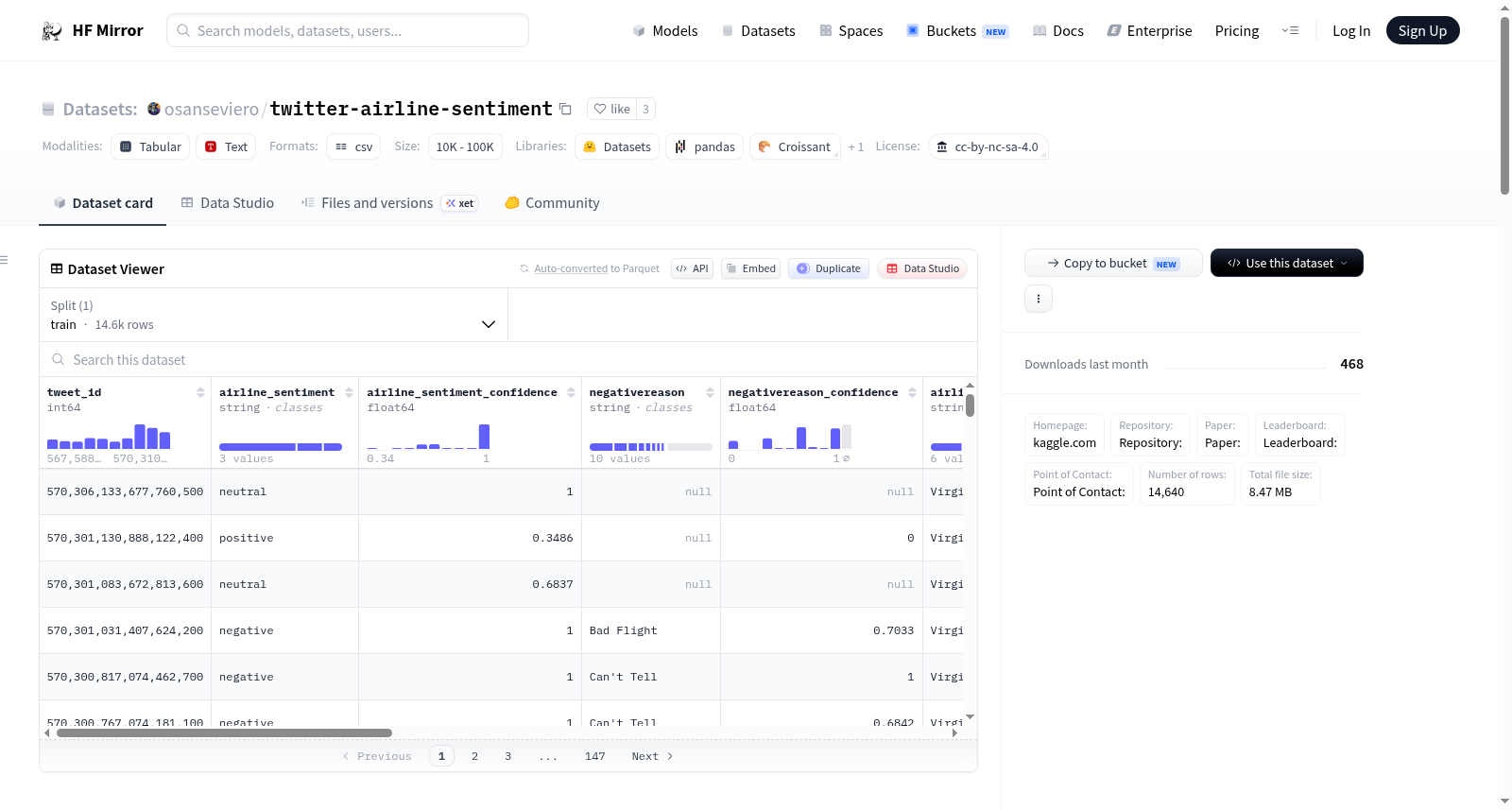The width and height of the screenshot is (1512, 810).
Task: Open the Files and versions tab
Action: pos(389,203)
